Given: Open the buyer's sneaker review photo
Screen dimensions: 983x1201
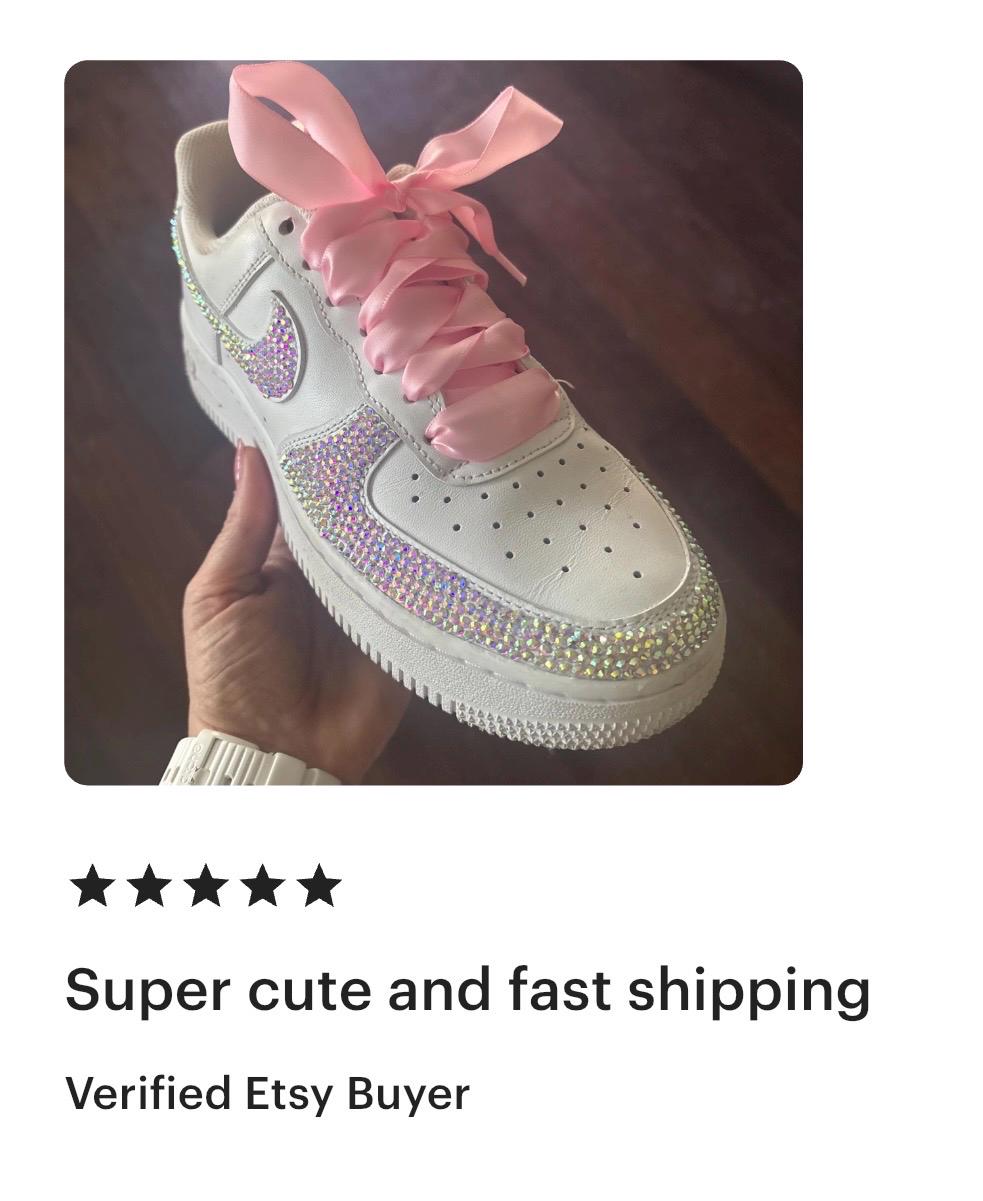Looking at the screenshot, I should pyautogui.click(x=433, y=423).
